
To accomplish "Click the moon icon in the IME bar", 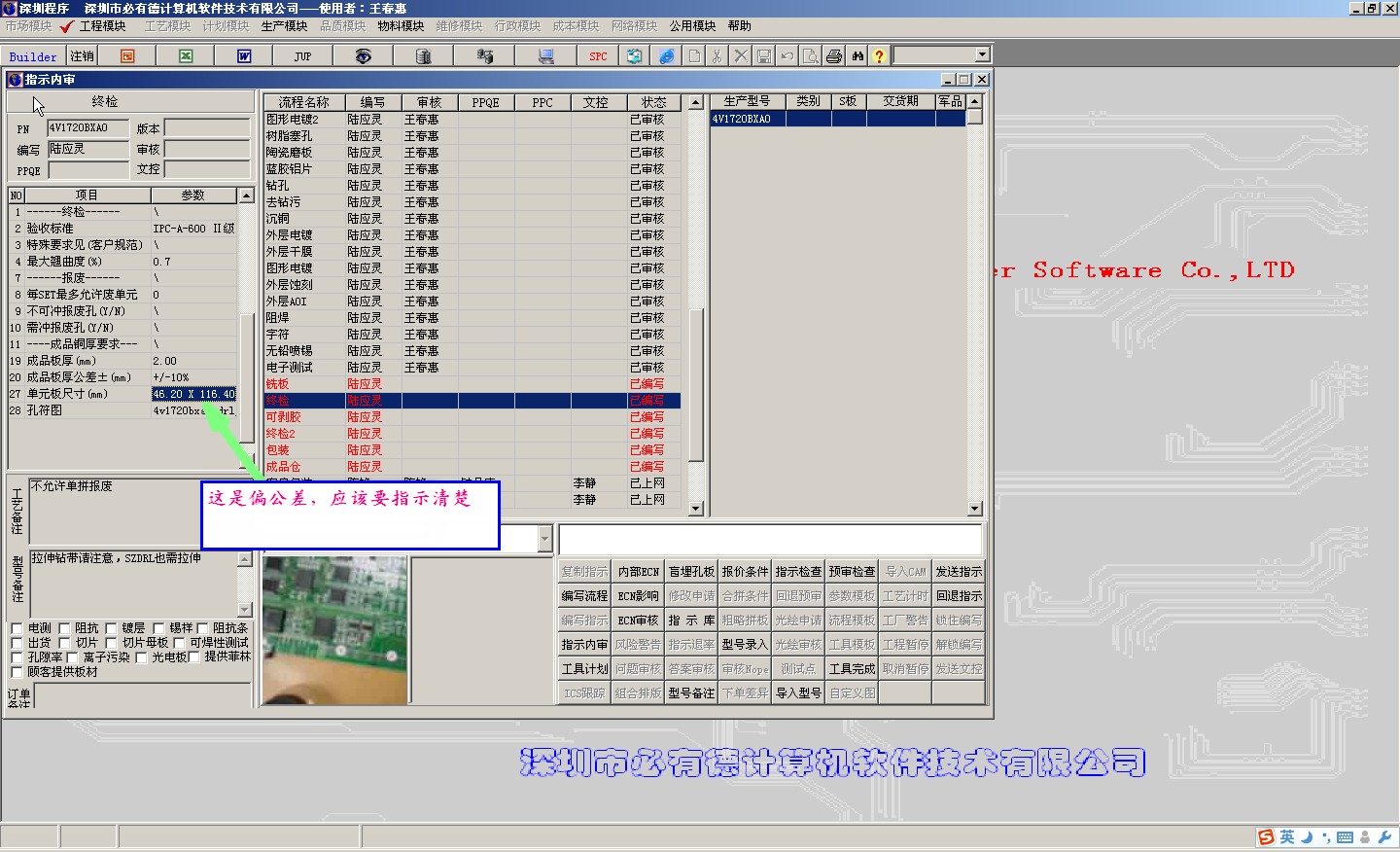I will [1307, 837].
